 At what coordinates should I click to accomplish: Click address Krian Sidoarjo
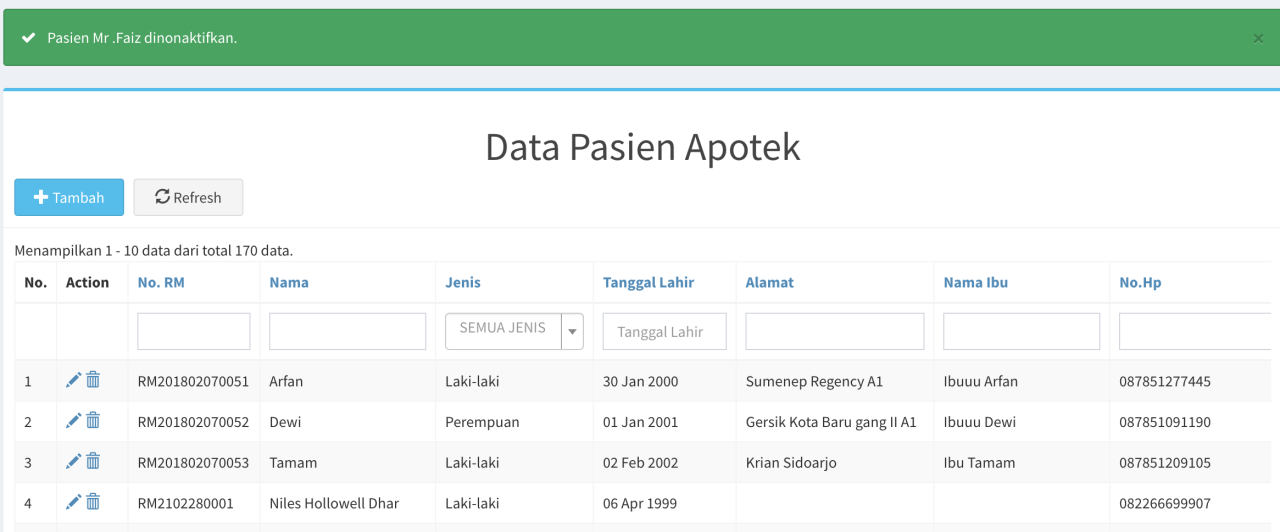(x=791, y=463)
